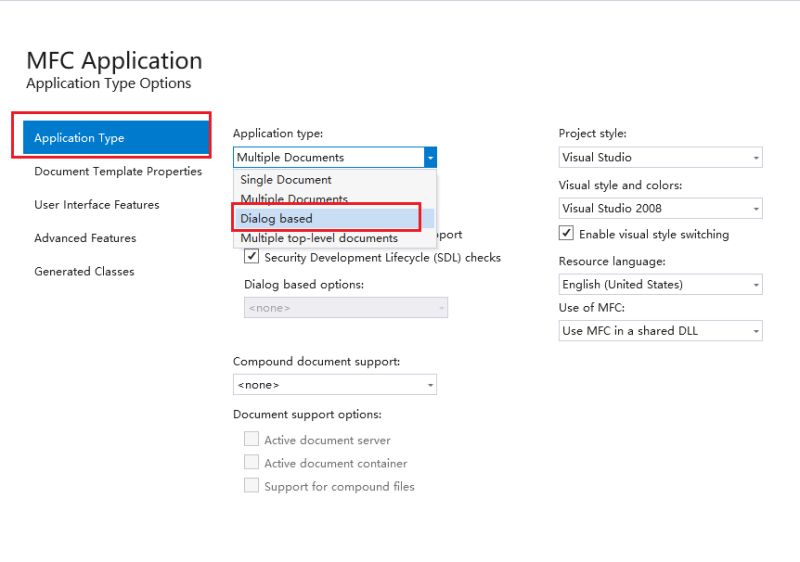
Task: Toggle Security Development Lifecycle checks checkbox
Action: pyautogui.click(x=251, y=257)
